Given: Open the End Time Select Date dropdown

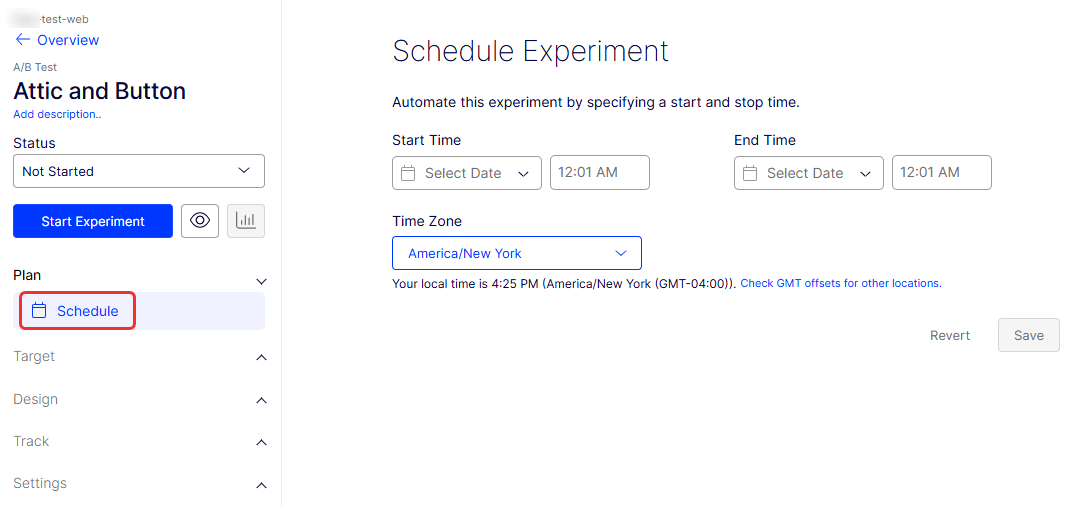Looking at the screenshot, I should [809, 173].
